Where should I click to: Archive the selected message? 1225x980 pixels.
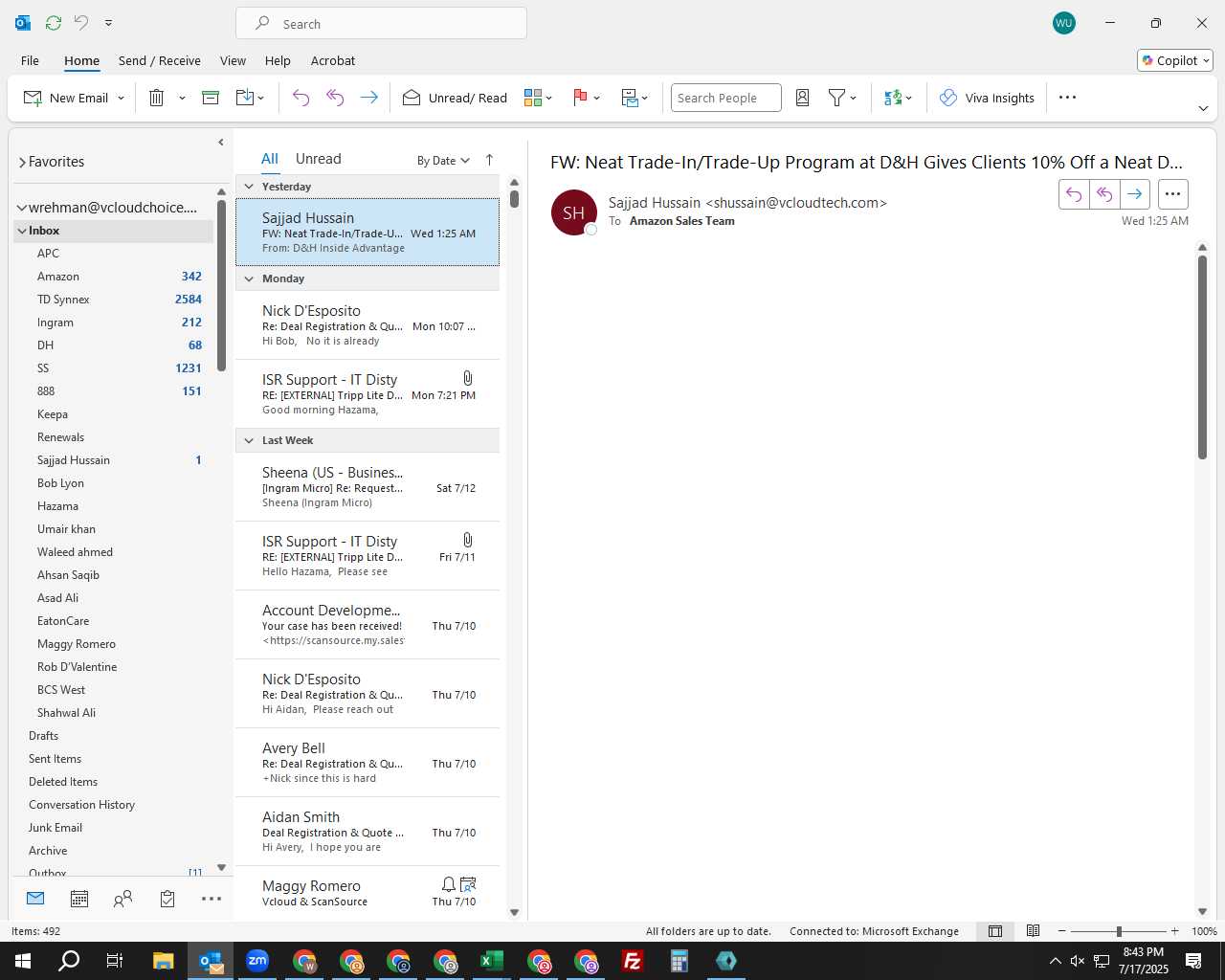211,98
